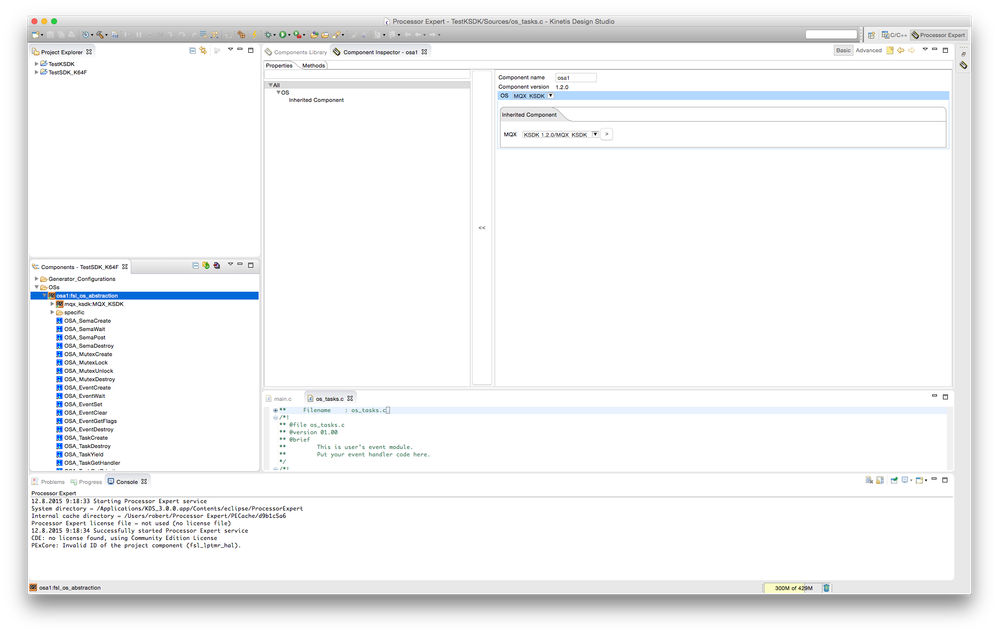Select OSA_MutexLock method
999x634 pixels.
point(85,363)
